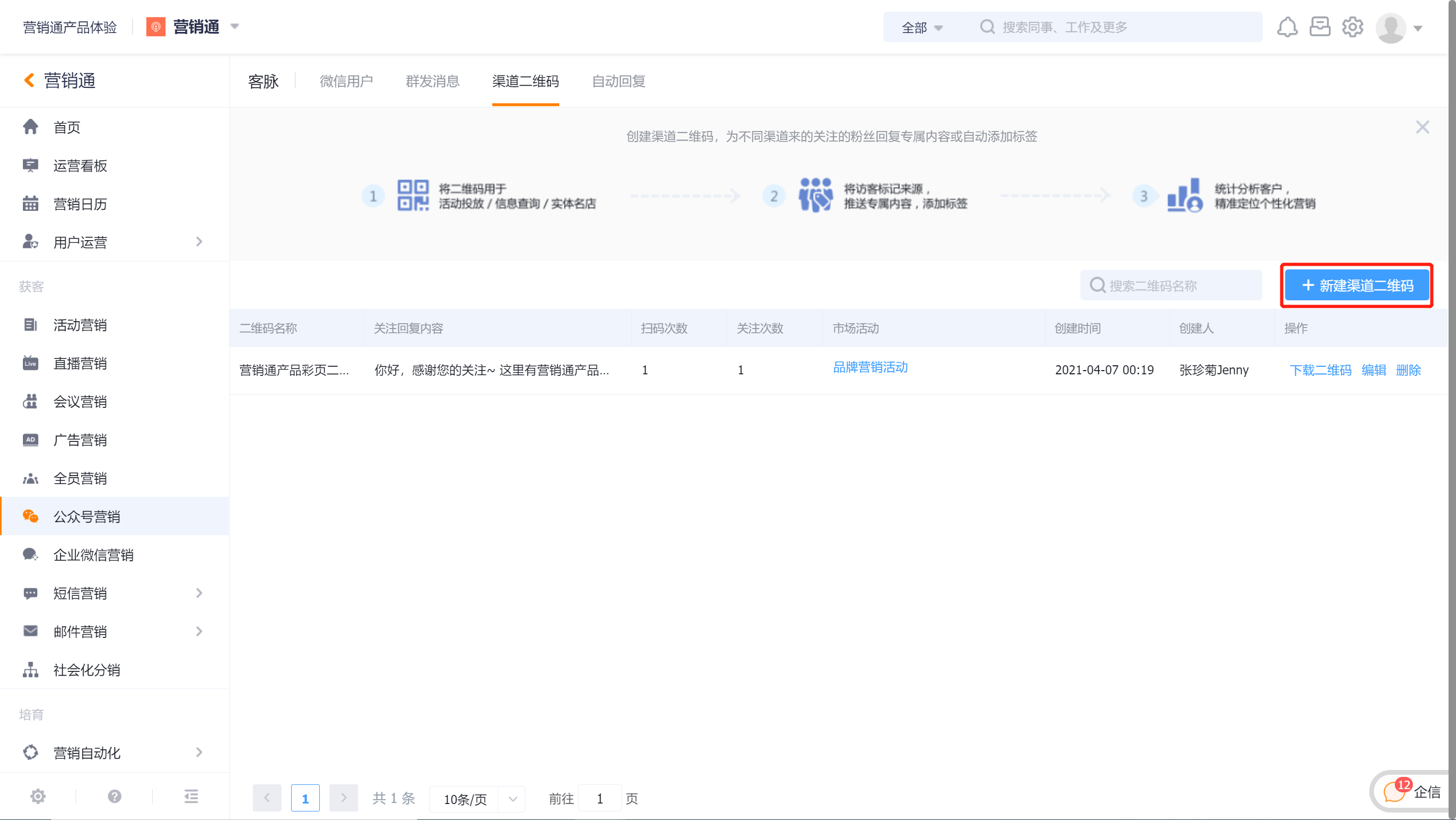Click the 客脉 section title
Viewport: 1456px width, 820px height.
[x=263, y=82]
